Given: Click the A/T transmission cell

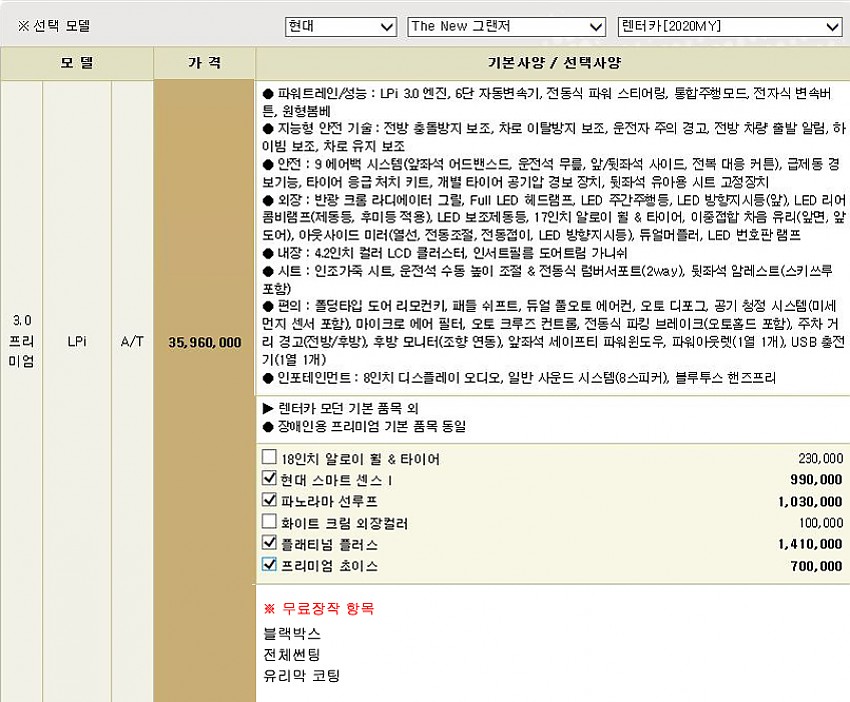Looking at the screenshot, I should point(132,342).
